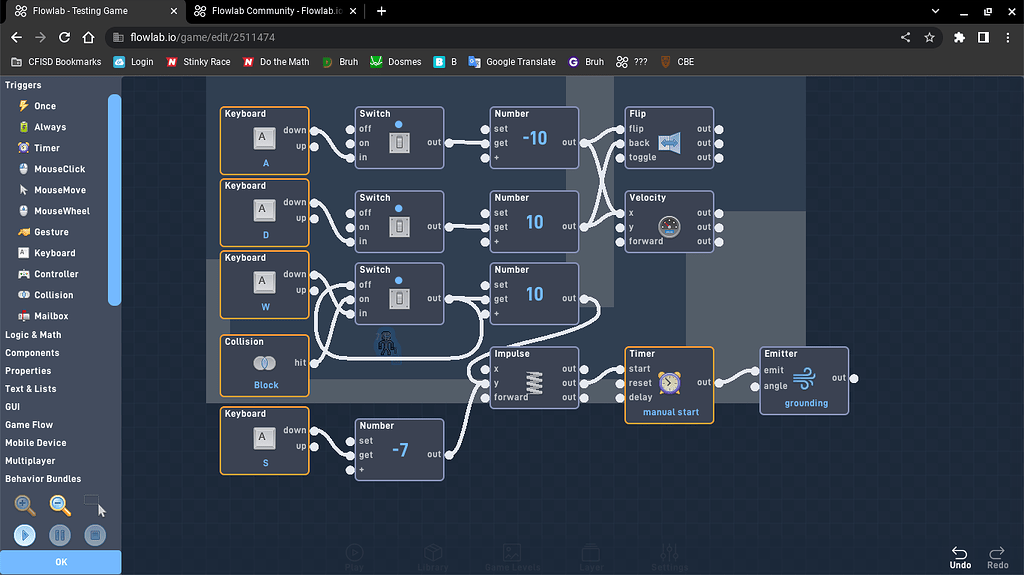
Task: Click the gauge icon in Velocity node
Action: (669, 227)
